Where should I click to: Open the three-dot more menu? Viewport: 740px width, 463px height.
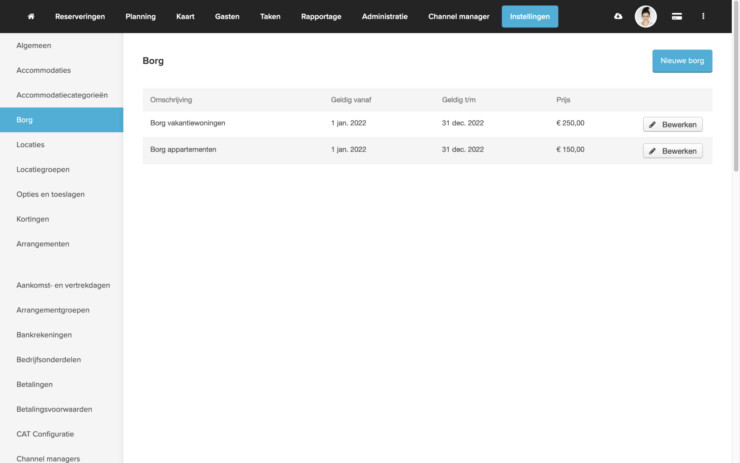click(x=703, y=17)
